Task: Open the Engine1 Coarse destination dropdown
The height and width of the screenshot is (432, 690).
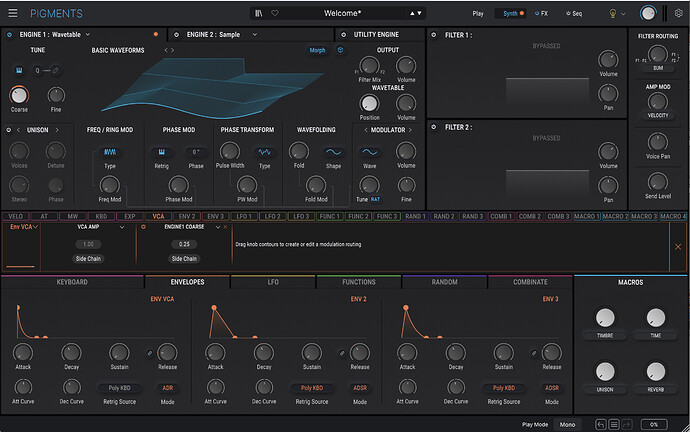Action: pyautogui.click(x=218, y=227)
